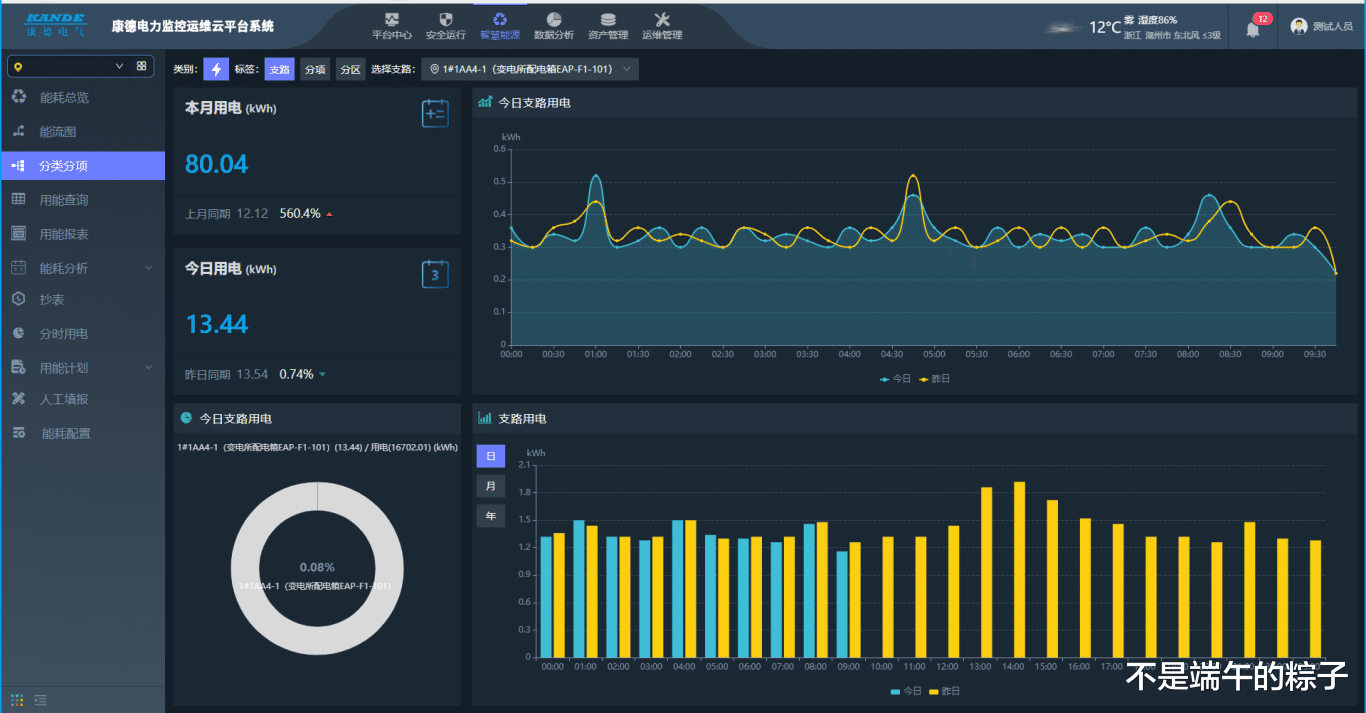Screen dimensions: 1366x713
Task: Go to 能耗总览 in sidebar
Action: tap(64, 97)
